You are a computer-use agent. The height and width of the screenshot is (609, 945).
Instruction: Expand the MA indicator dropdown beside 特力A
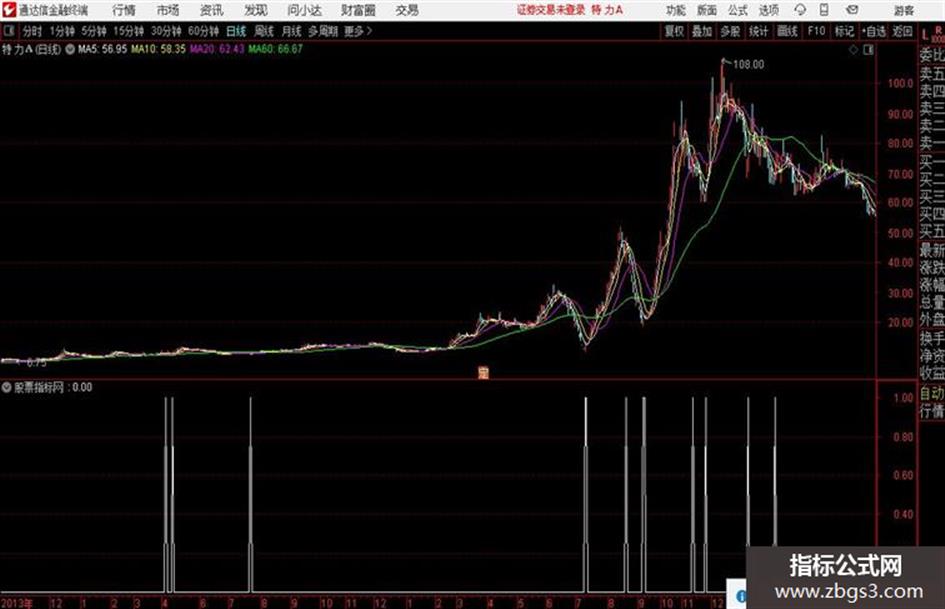pos(70,49)
